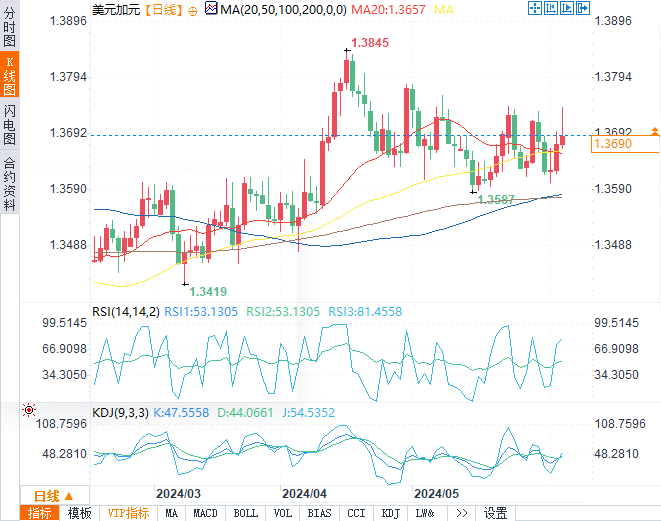
Task: Select the LW& indicator button
Action: [x=425, y=513]
